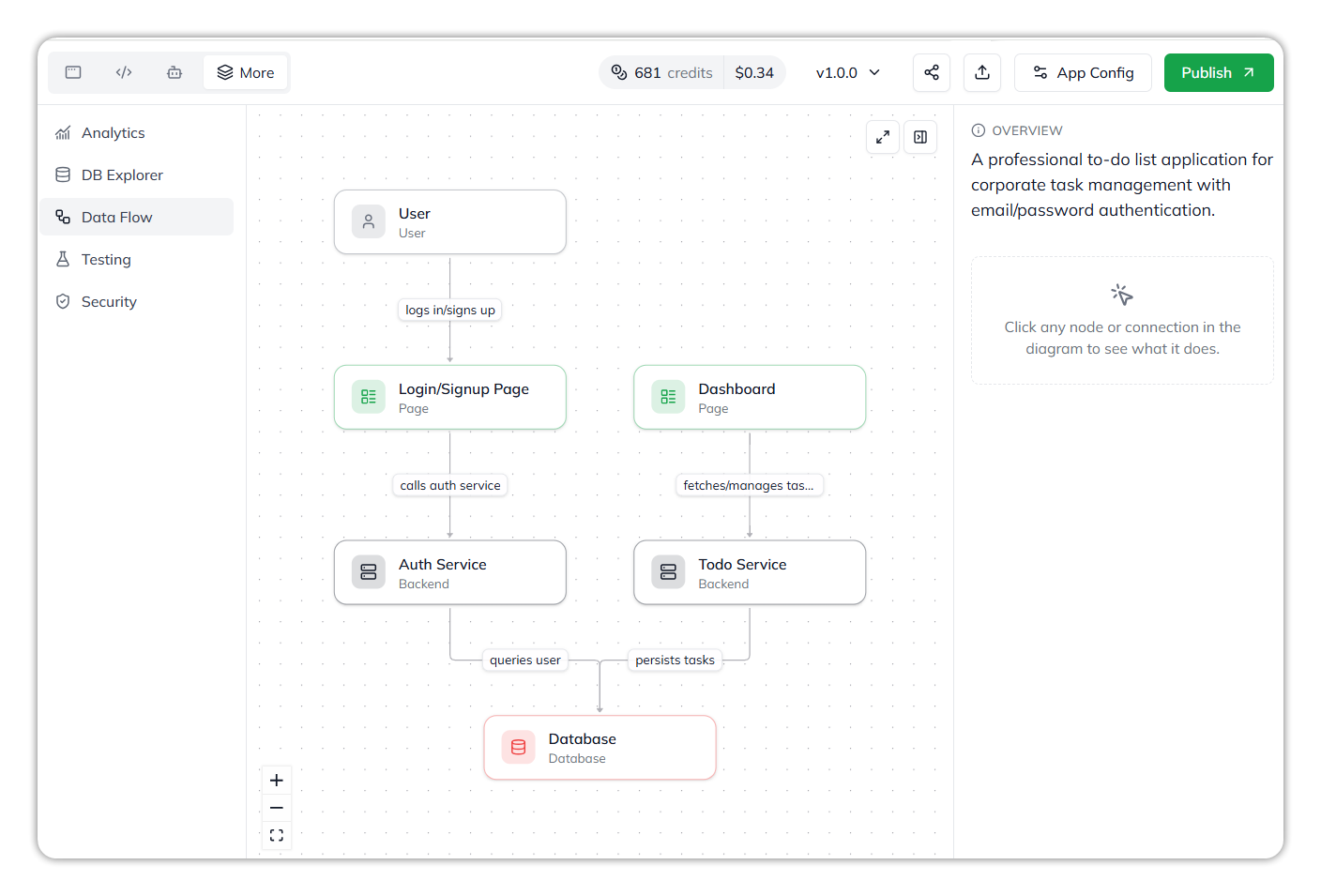Click the Login/Signup Page node icon
The image size is (1321, 896).
(x=369, y=397)
